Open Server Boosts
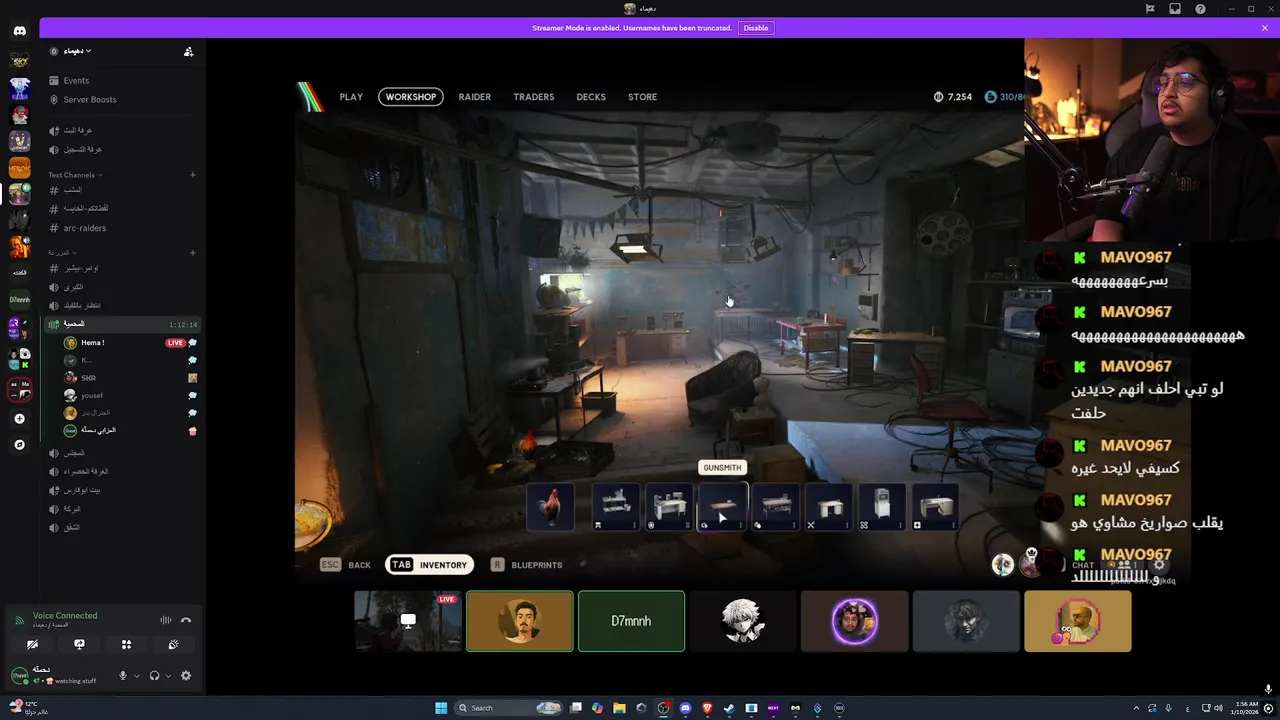Image resolution: width=1280 pixels, height=720 pixels. 89,99
